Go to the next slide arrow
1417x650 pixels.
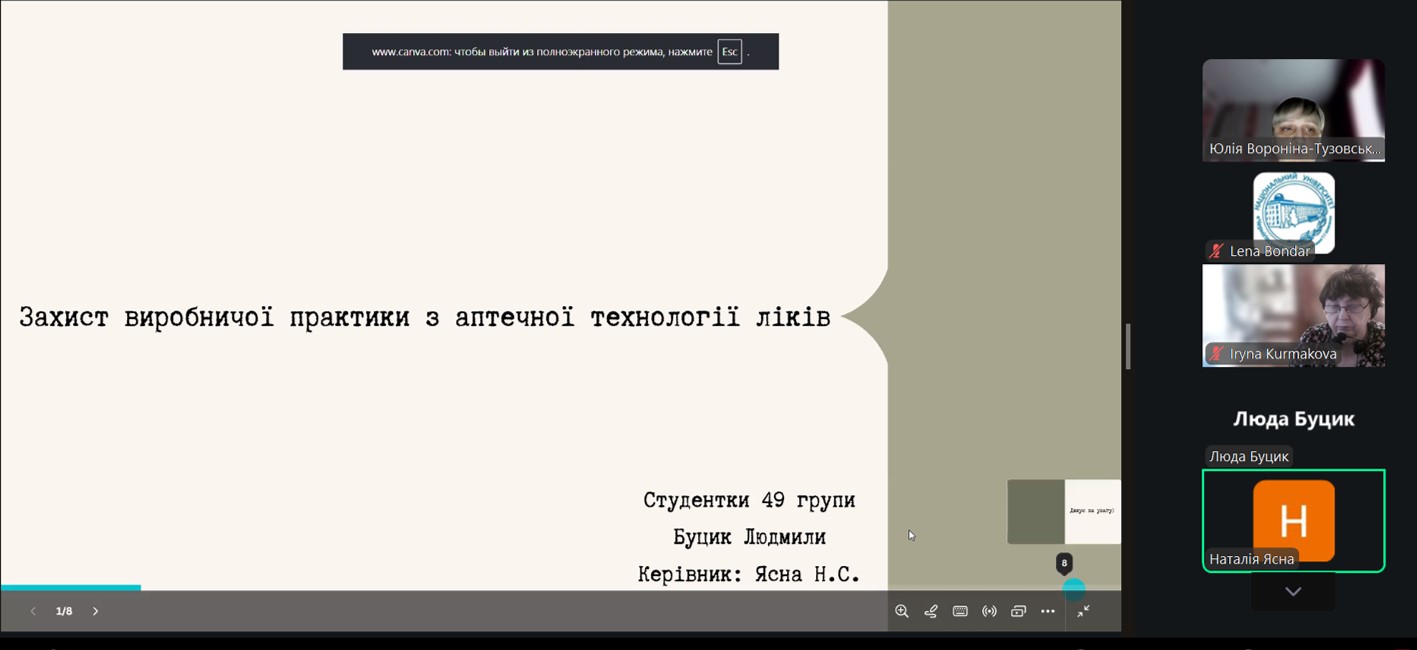[96, 611]
